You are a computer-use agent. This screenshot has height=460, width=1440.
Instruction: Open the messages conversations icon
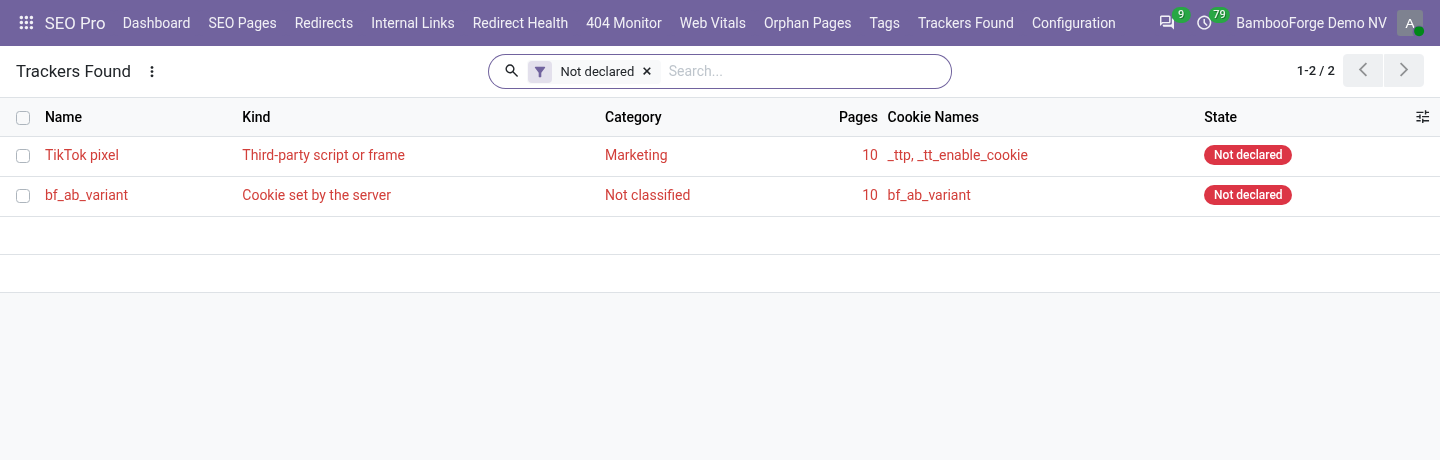point(1167,23)
